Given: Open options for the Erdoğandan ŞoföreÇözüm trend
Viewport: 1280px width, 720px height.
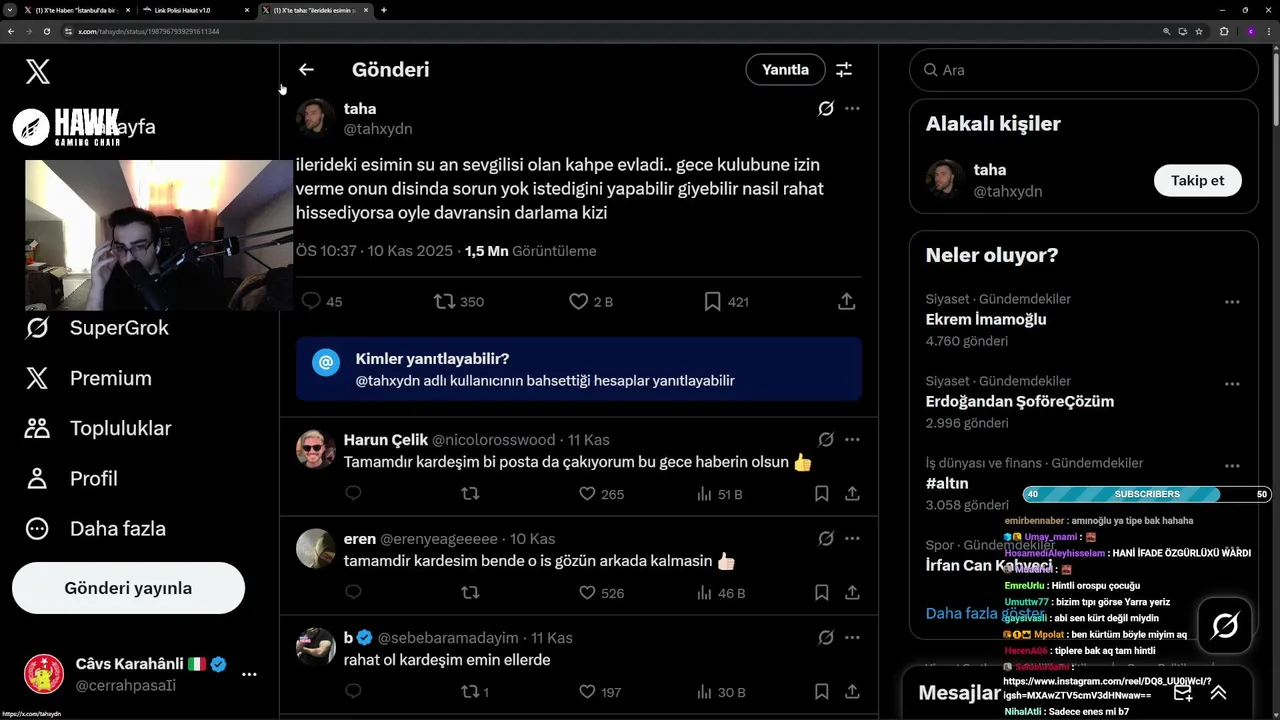Looking at the screenshot, I should tap(1232, 384).
